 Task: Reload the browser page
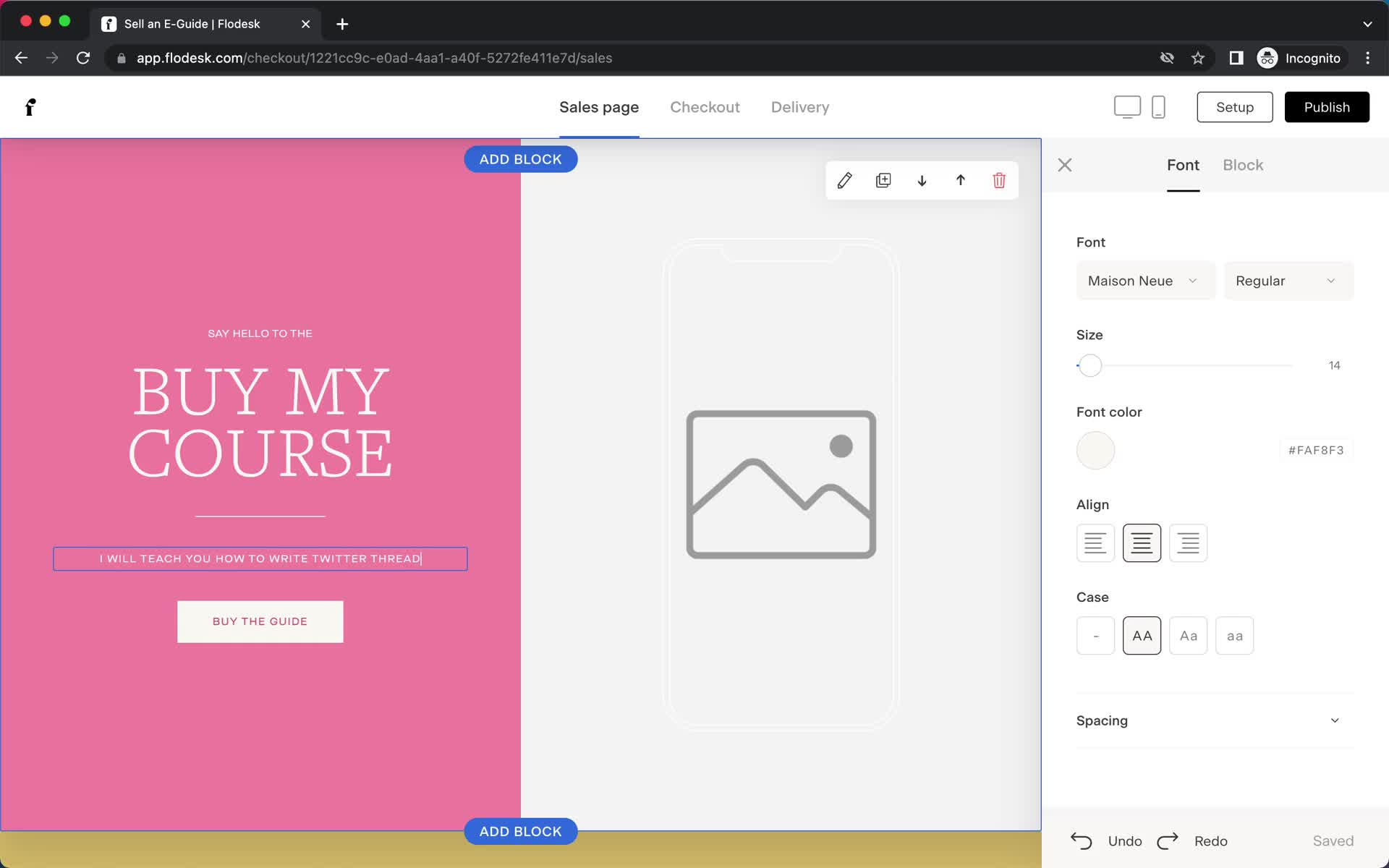pos(83,58)
